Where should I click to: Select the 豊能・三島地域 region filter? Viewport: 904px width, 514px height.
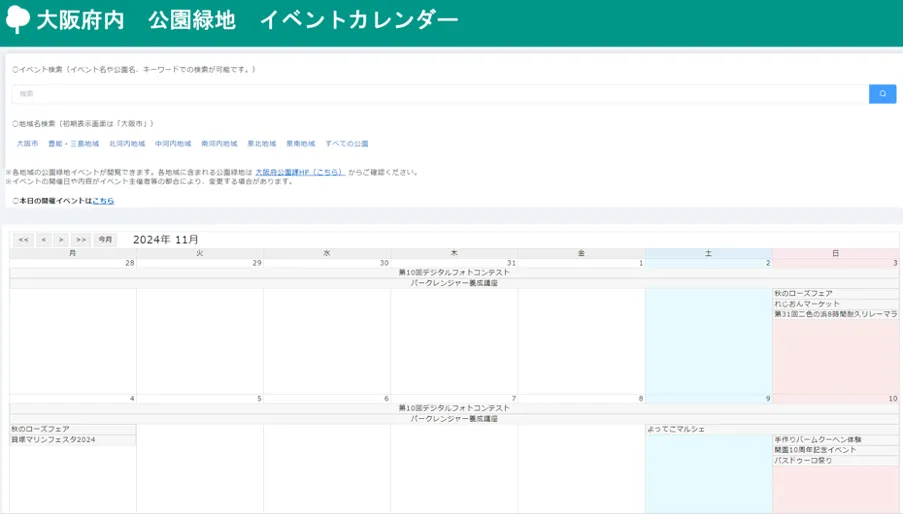(x=73, y=144)
